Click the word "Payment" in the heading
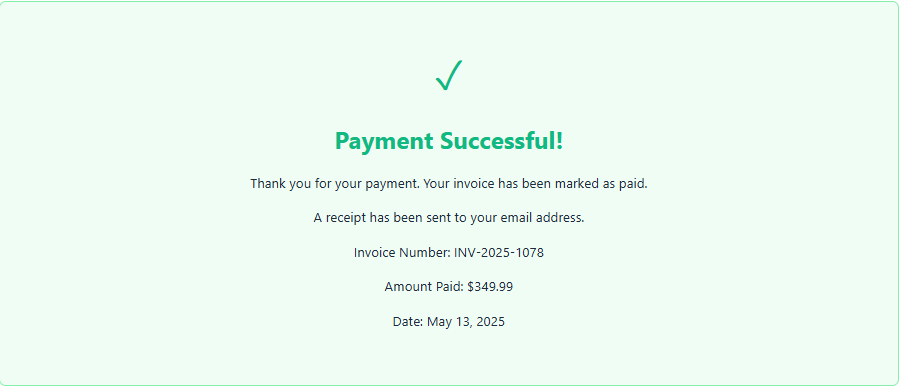Viewport: 900px width, 387px height. tap(383, 141)
